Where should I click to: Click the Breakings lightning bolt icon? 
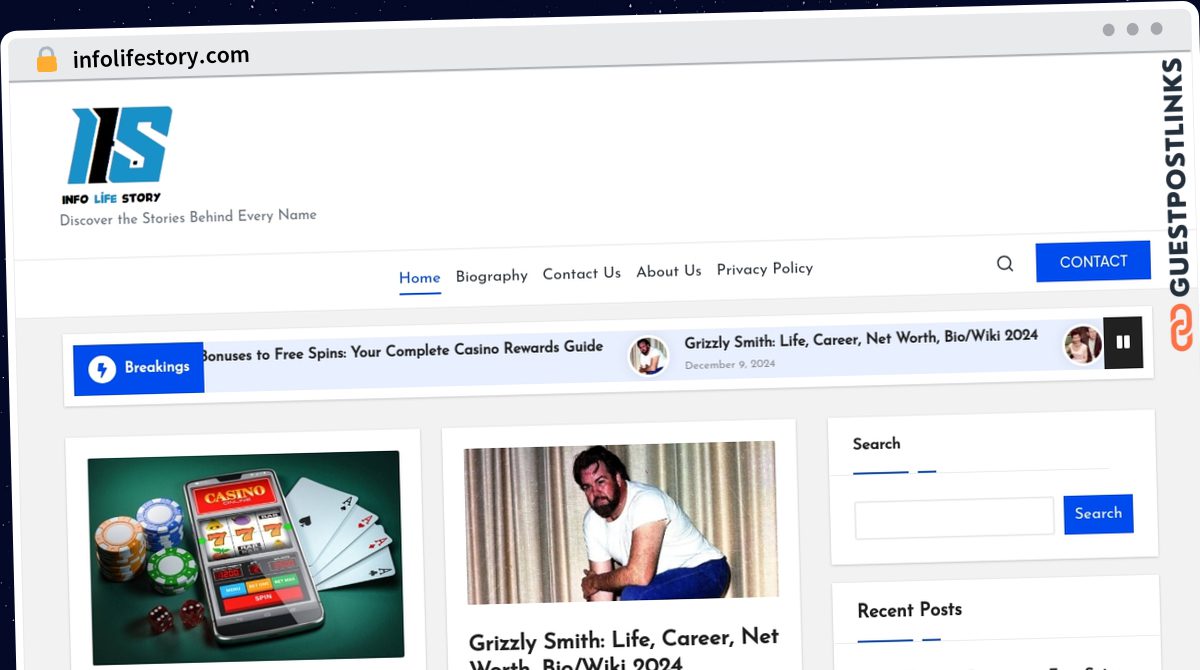pyautogui.click(x=102, y=369)
